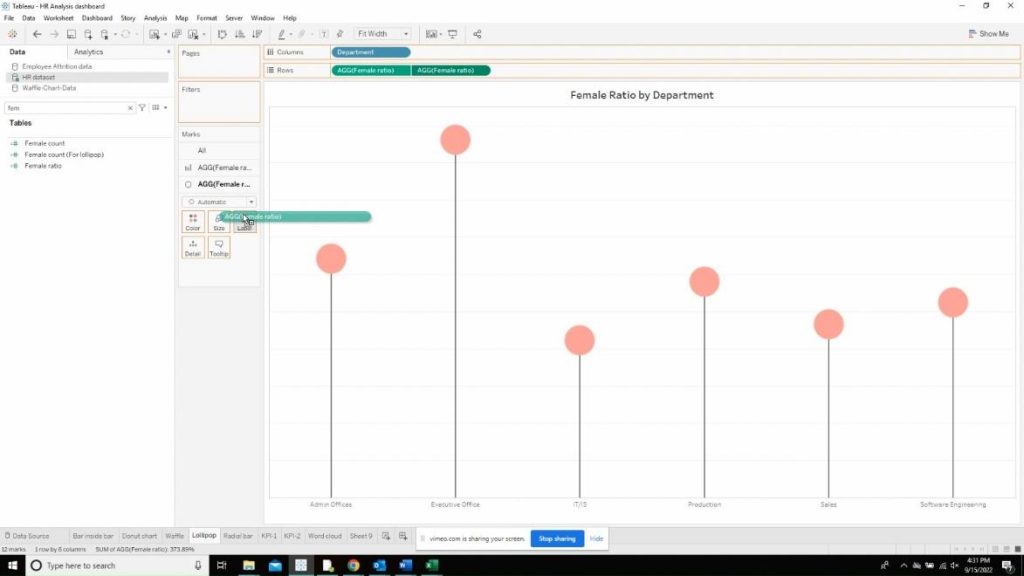The width and height of the screenshot is (1024, 576).
Task: Open the Color shelf on Marks card
Action: tap(192, 222)
